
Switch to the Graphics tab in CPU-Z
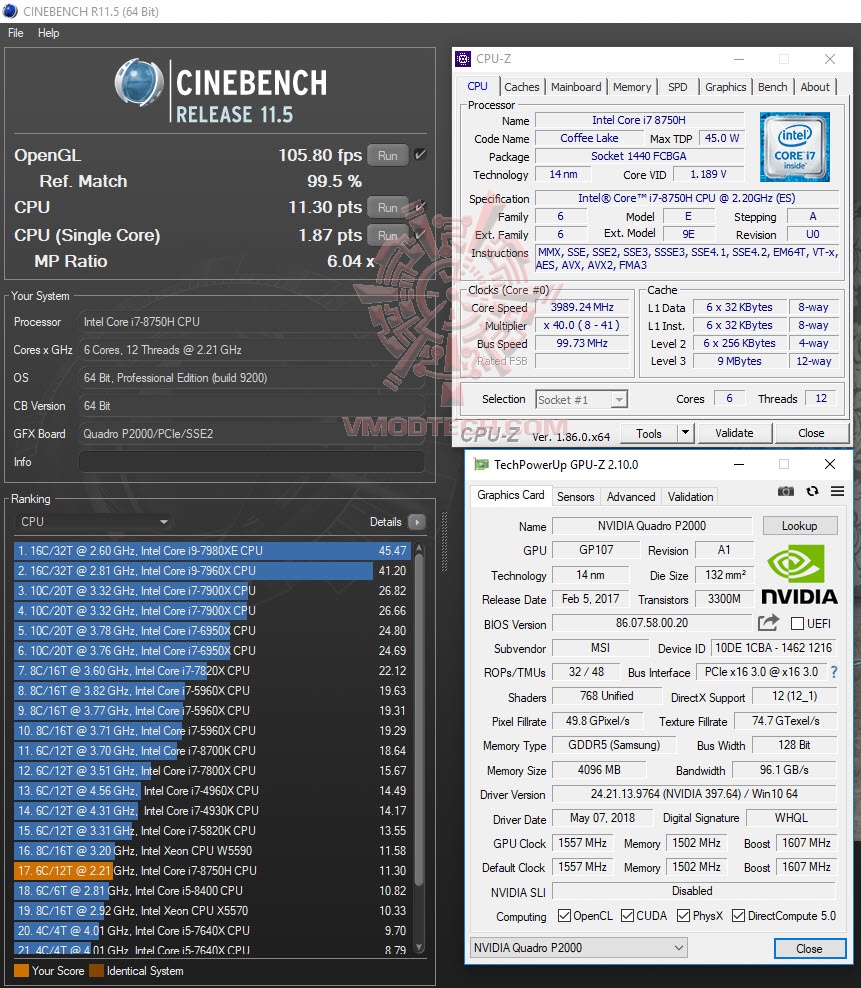tap(725, 87)
